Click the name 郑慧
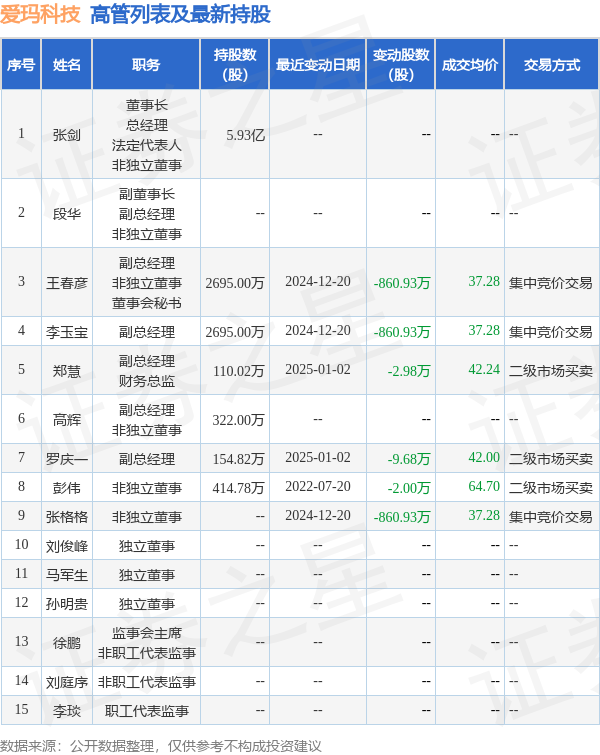Screen dimensions: 600x755 click(x=66, y=371)
